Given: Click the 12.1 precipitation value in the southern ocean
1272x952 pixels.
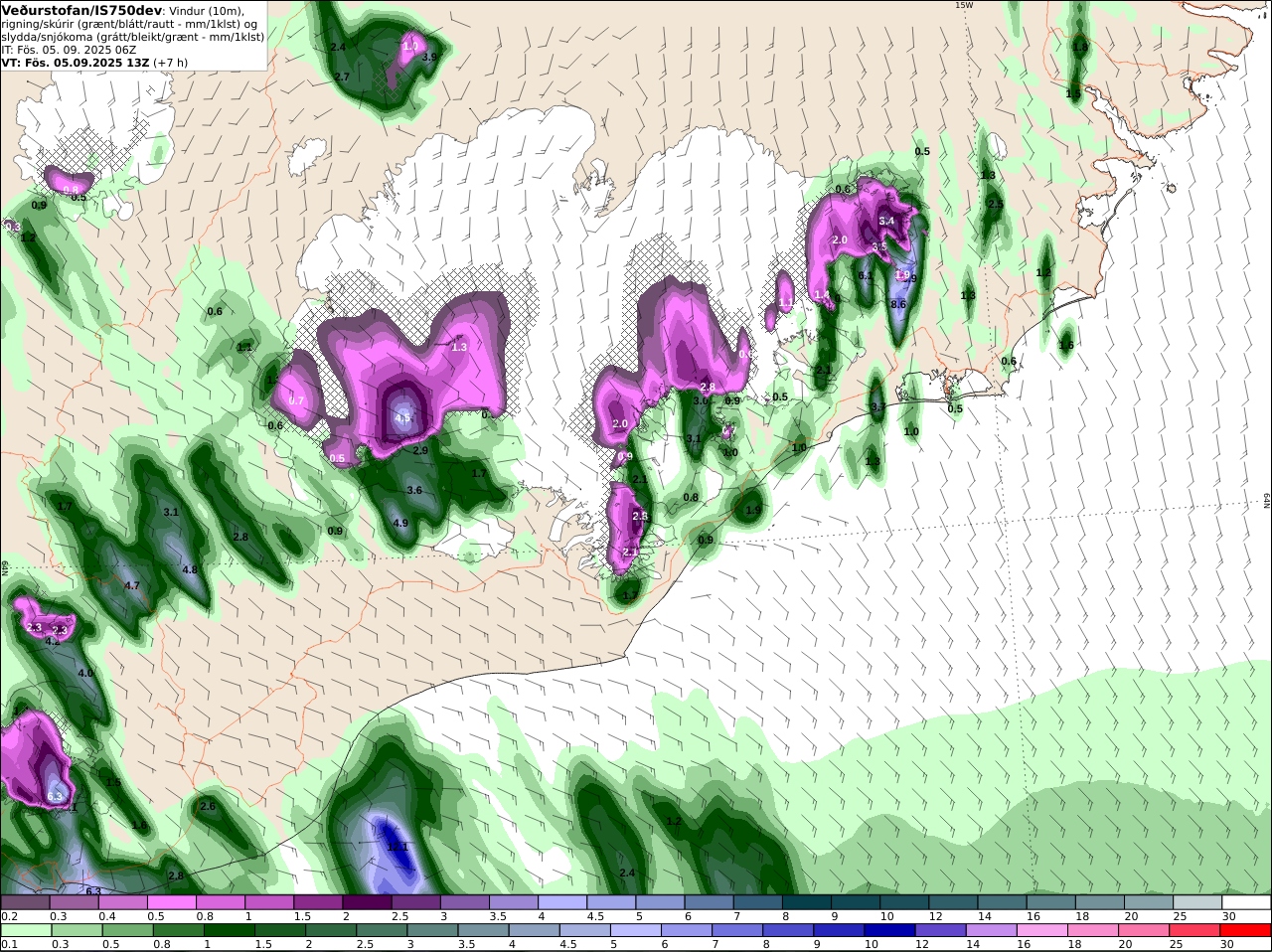Looking at the screenshot, I should click(x=397, y=847).
